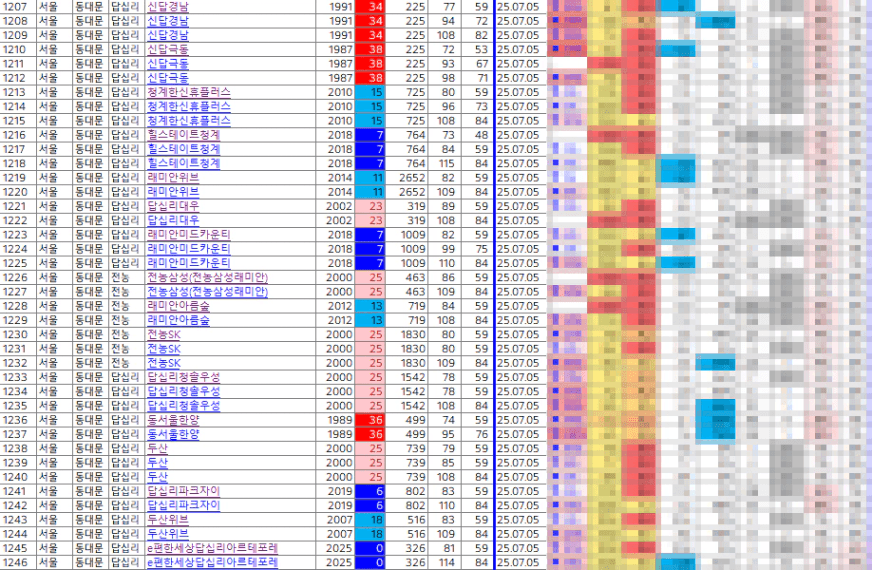Click 두산위브 link in row 1244
Image resolution: width=872 pixels, height=570 pixels.
(167, 534)
